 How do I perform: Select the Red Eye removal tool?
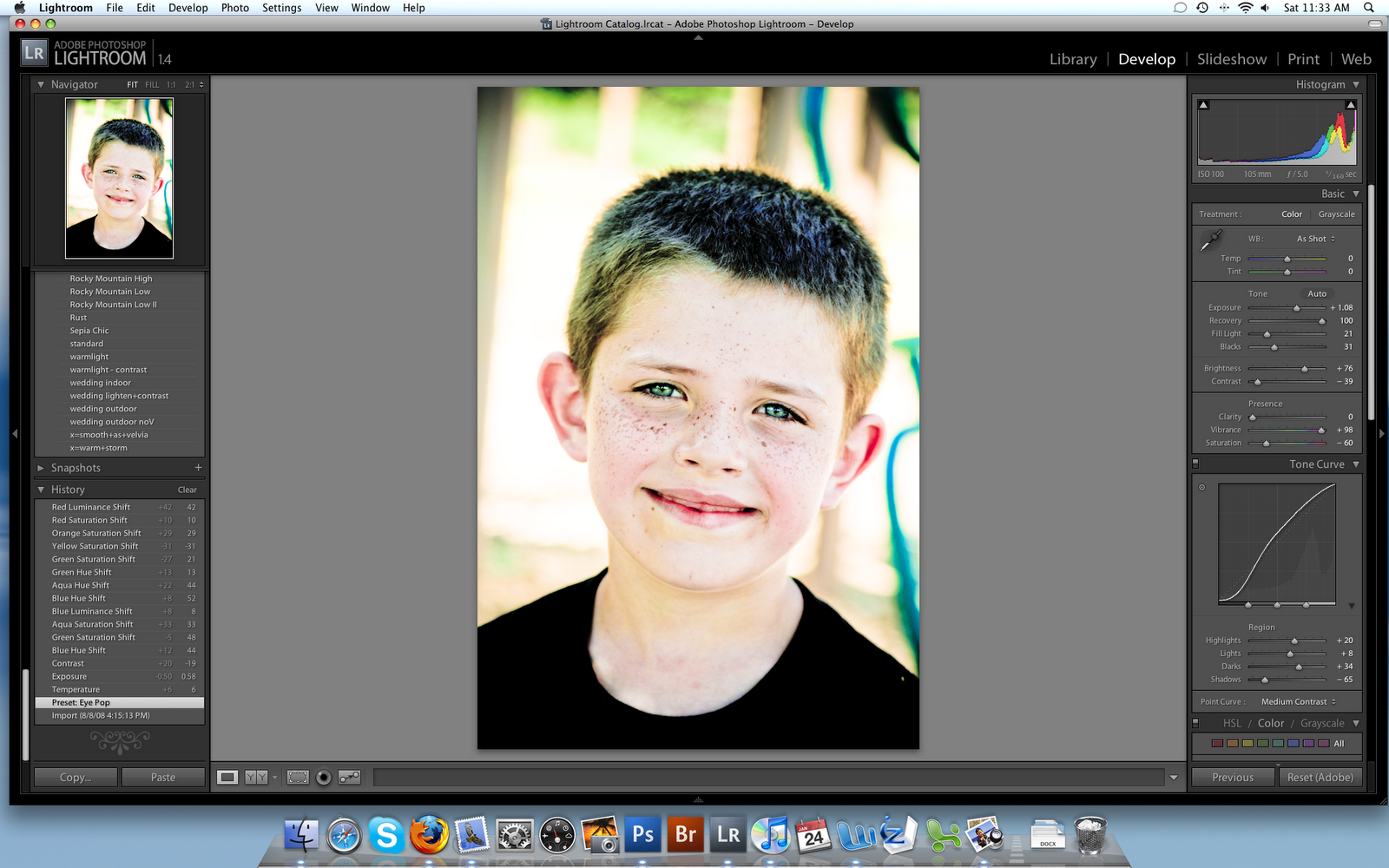pos(324,778)
